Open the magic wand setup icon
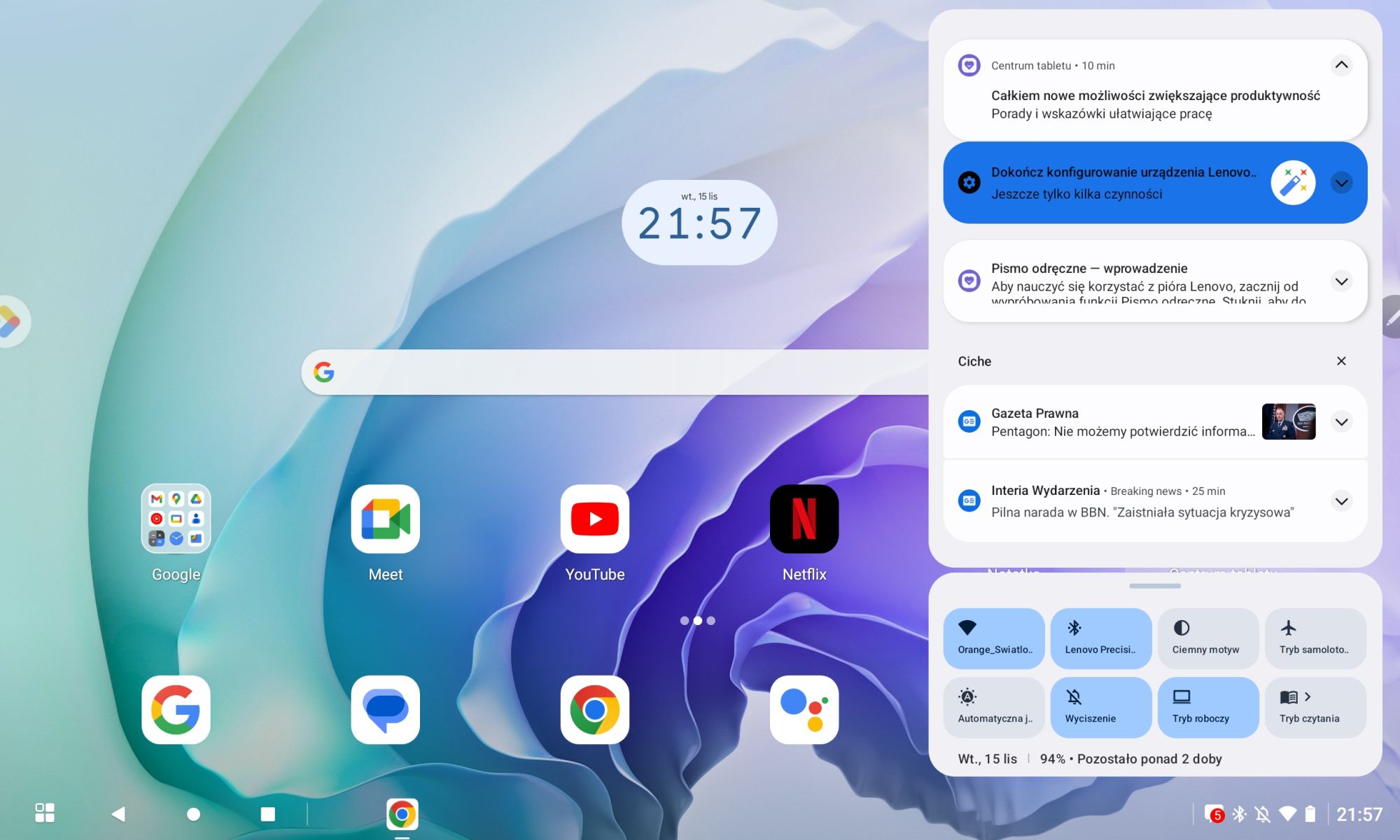This screenshot has height=840, width=1400. click(1293, 183)
